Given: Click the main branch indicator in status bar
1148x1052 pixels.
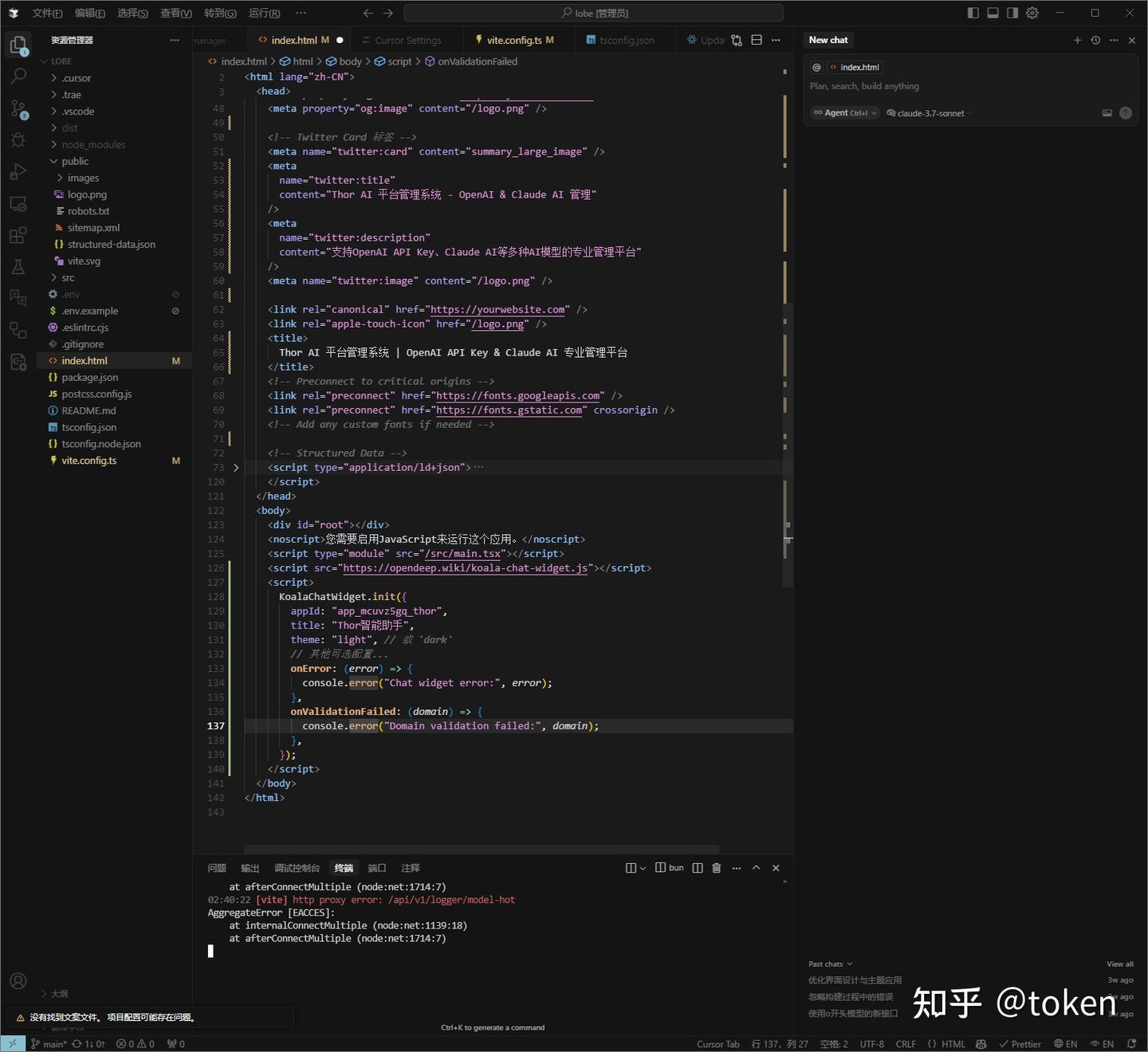Looking at the screenshot, I should coord(48,1044).
